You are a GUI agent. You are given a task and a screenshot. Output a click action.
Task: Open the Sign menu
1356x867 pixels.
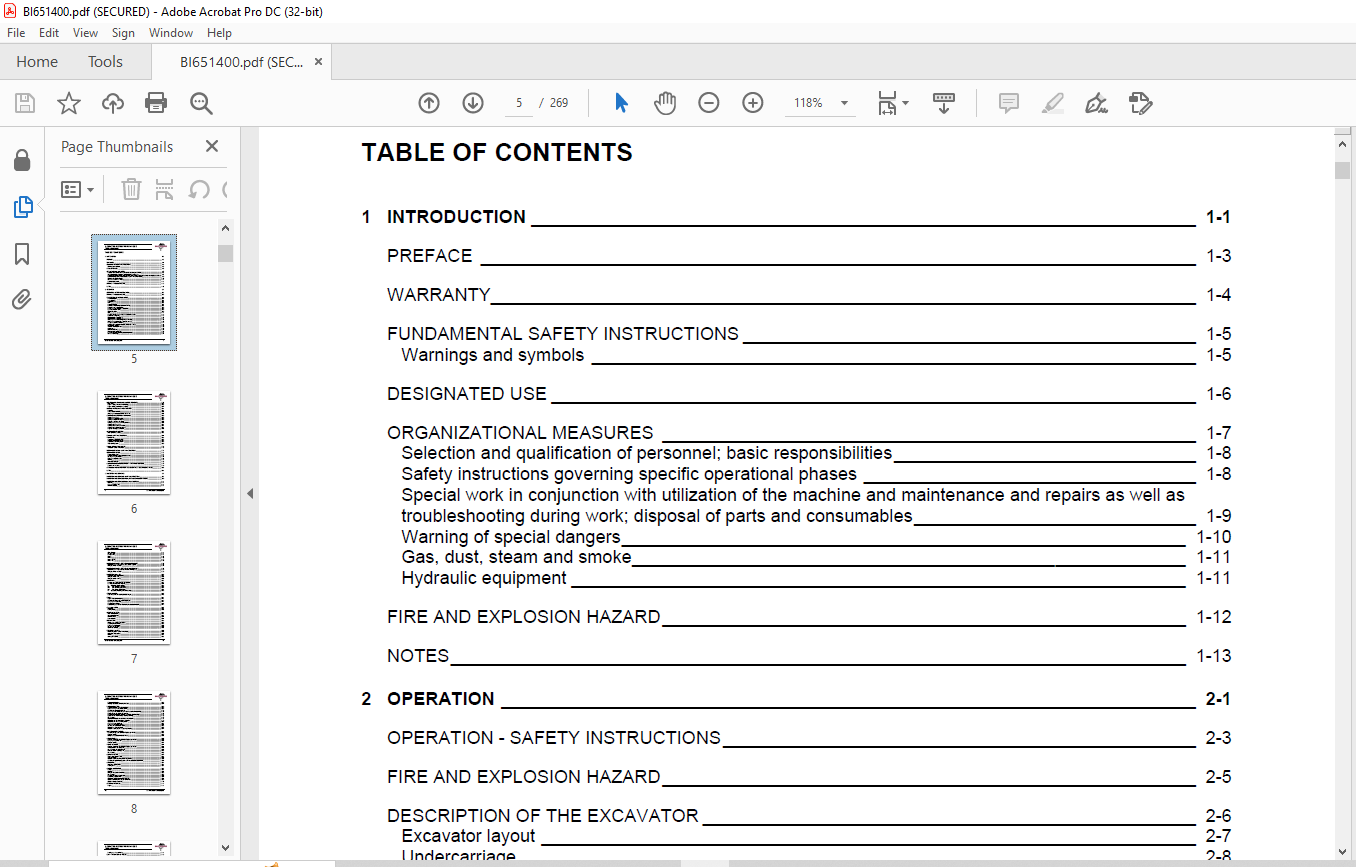click(123, 33)
